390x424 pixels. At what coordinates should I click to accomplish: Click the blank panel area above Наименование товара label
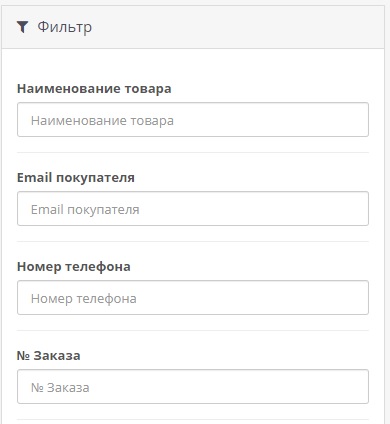pyautogui.click(x=193, y=65)
